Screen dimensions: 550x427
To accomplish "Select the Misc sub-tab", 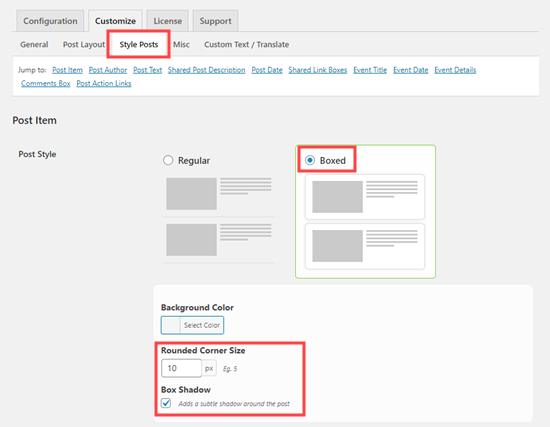I will (181, 45).
